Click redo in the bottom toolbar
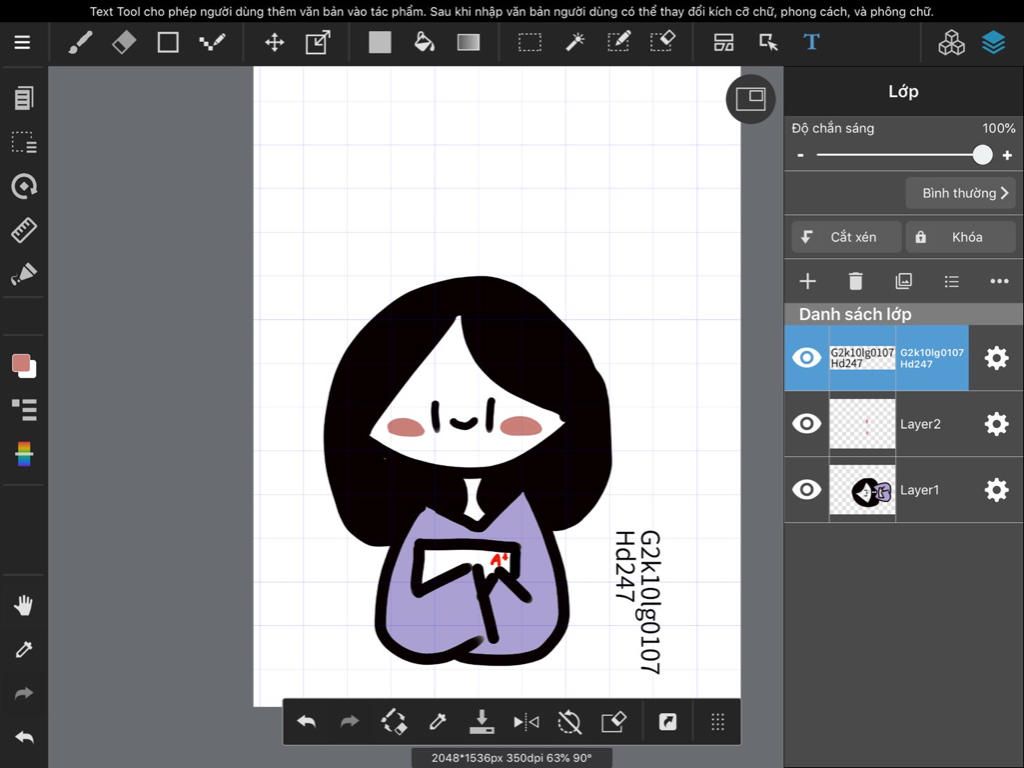This screenshot has width=1024, height=768. pyautogui.click(x=350, y=722)
